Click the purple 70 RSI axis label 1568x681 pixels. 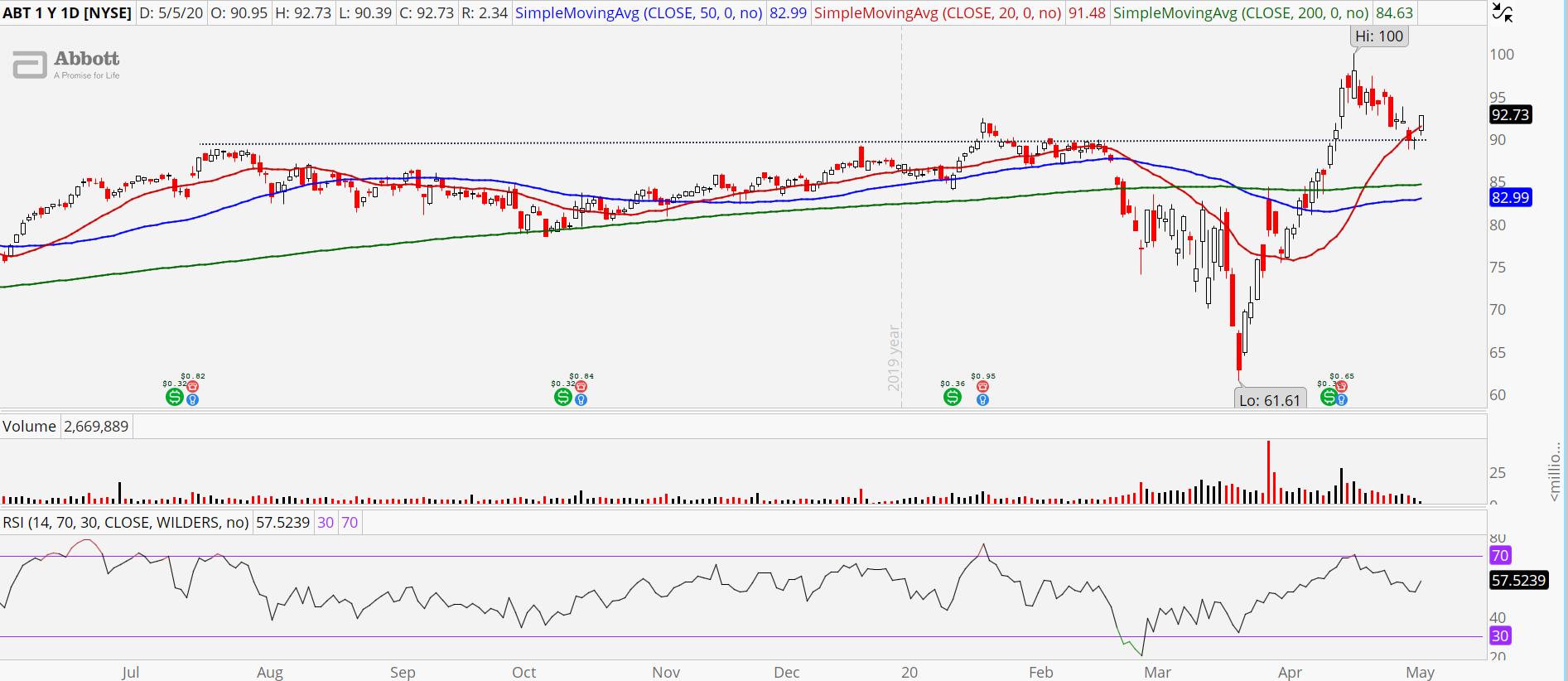[1500, 556]
